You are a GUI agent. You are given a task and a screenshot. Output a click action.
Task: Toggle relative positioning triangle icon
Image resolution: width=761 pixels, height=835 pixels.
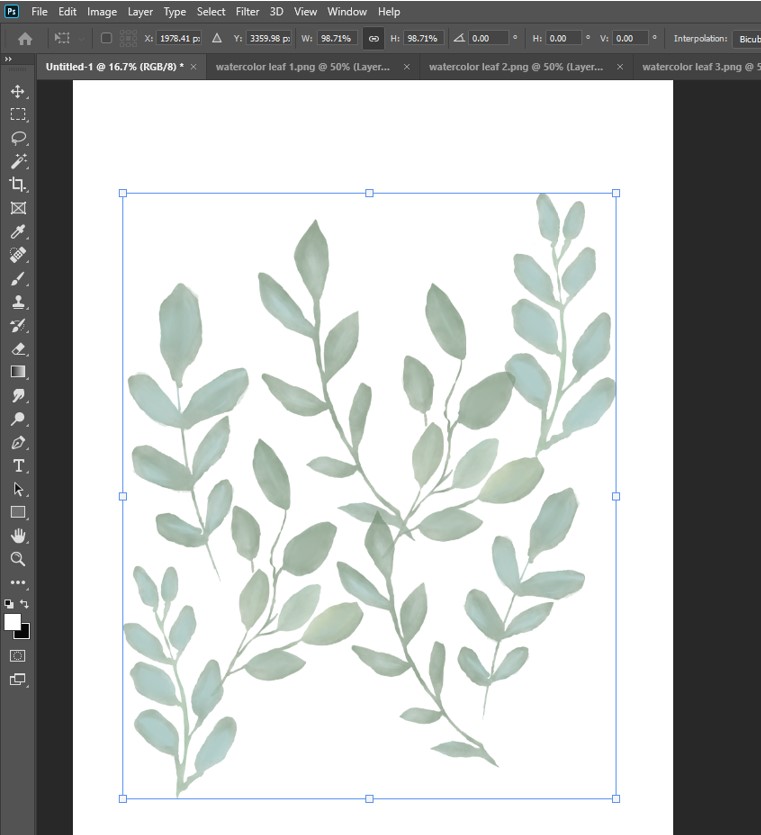pos(217,39)
